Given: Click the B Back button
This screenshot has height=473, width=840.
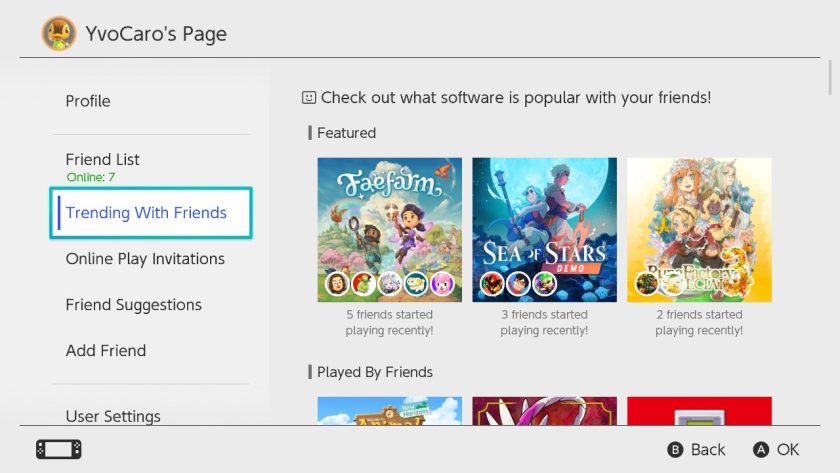Looking at the screenshot, I should pyautogui.click(x=696, y=449).
